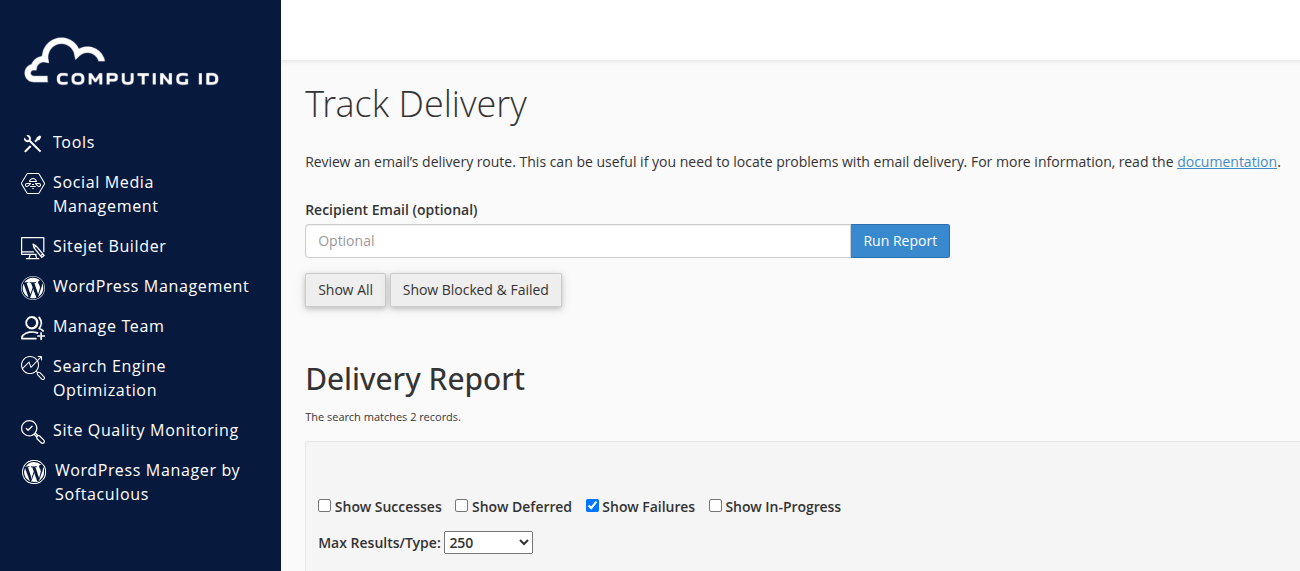Go to Sitejet Builder

click(x=109, y=246)
